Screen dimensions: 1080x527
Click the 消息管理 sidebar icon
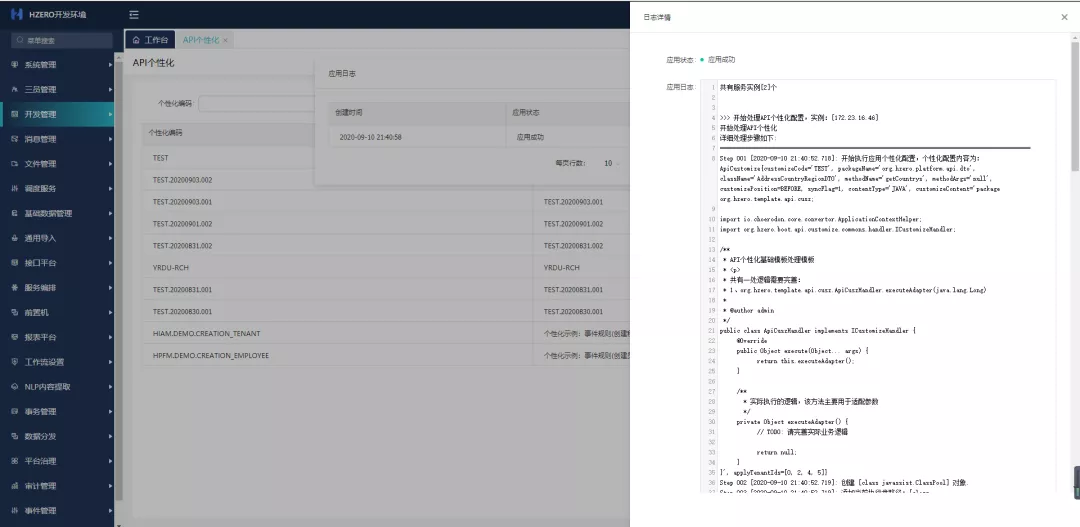click(14, 139)
